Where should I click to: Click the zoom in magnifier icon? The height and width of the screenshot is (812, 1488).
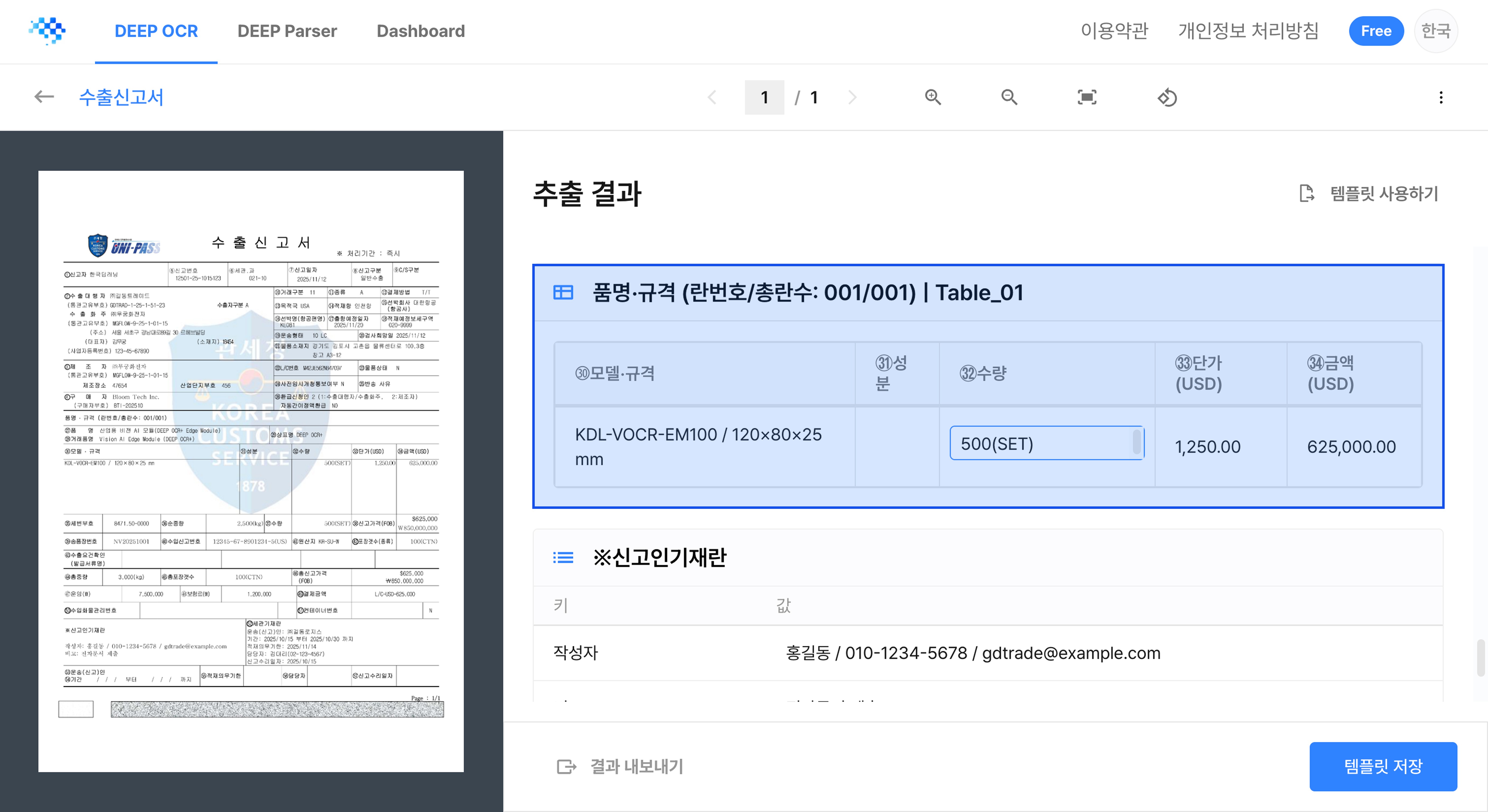pyautogui.click(x=933, y=97)
